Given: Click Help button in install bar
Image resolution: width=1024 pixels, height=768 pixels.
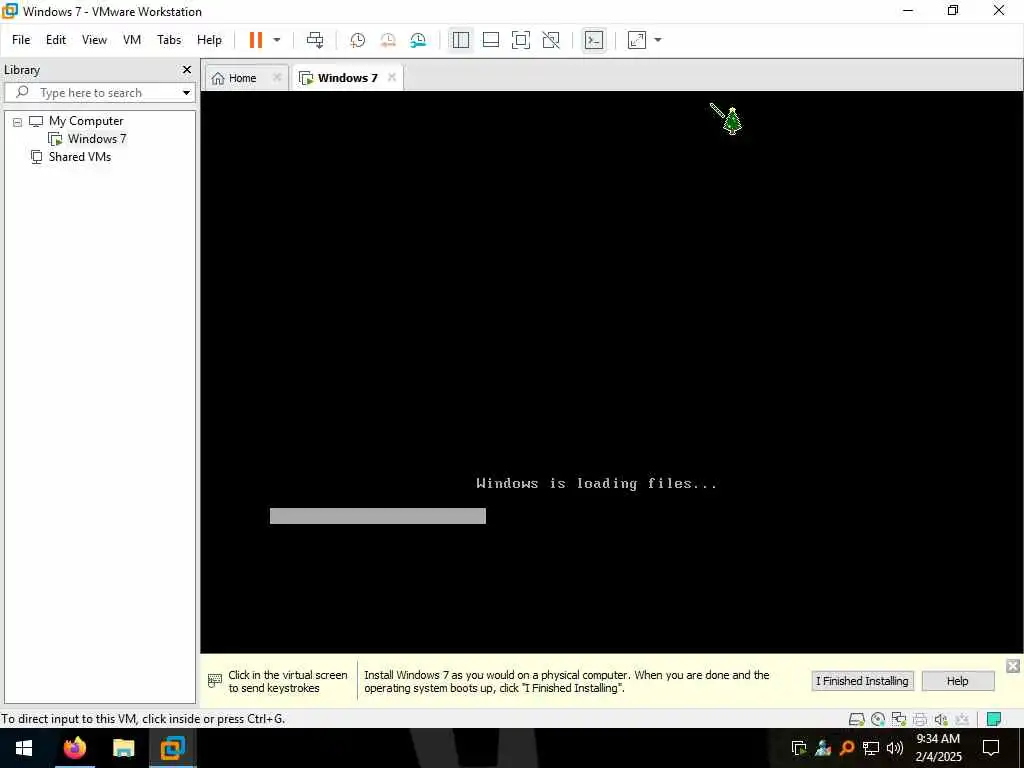Looking at the screenshot, I should pyautogui.click(x=957, y=681).
